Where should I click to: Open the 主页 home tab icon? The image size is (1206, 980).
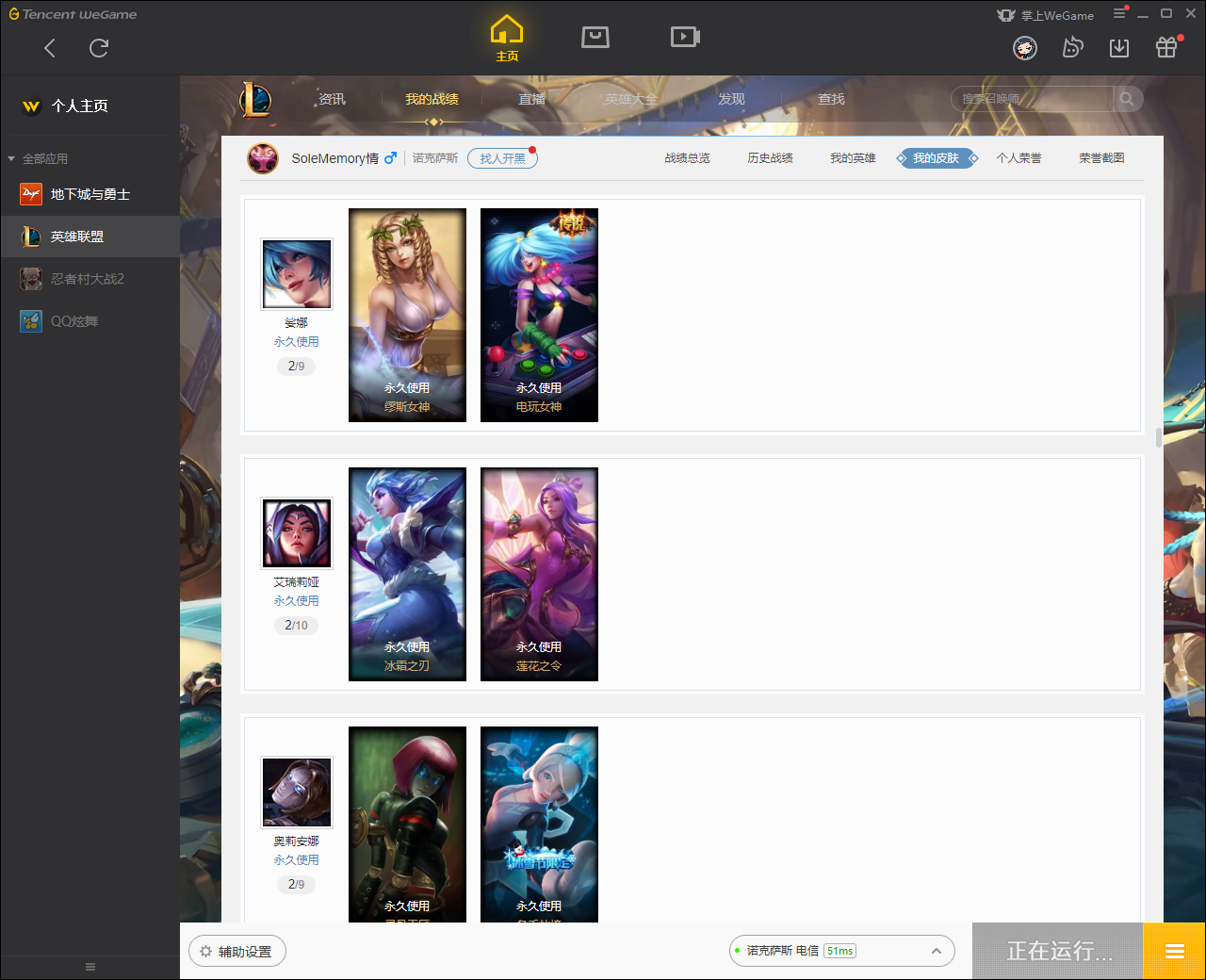[x=507, y=39]
